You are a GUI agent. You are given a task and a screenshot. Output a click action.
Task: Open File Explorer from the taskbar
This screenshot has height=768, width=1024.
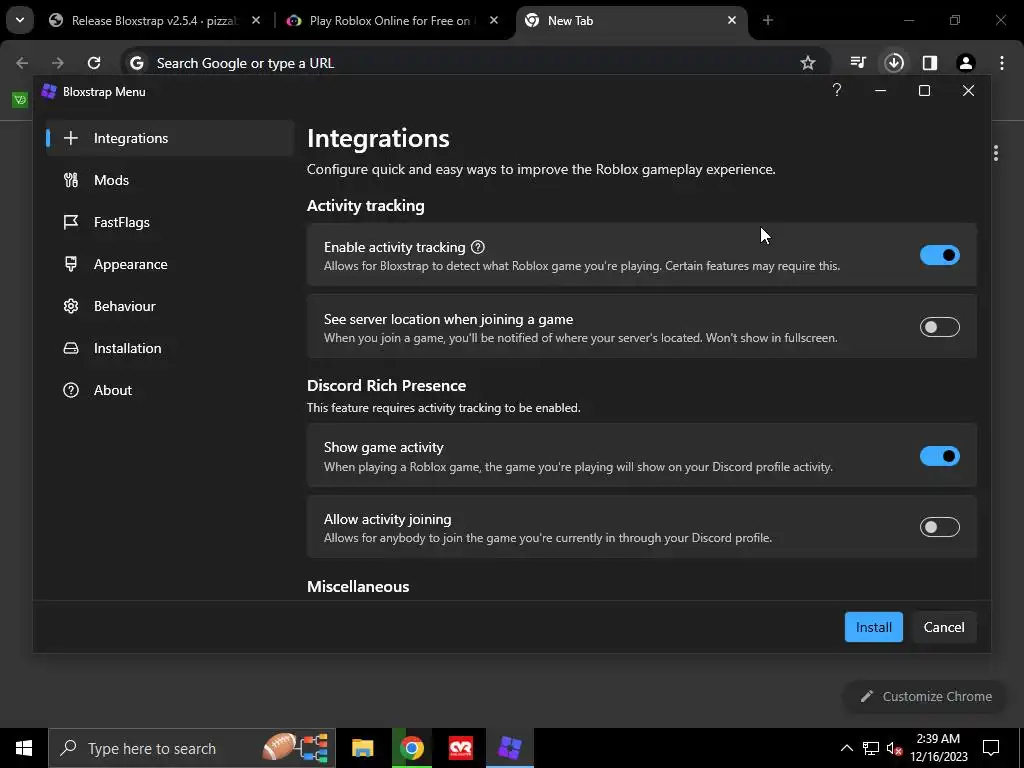(x=362, y=748)
